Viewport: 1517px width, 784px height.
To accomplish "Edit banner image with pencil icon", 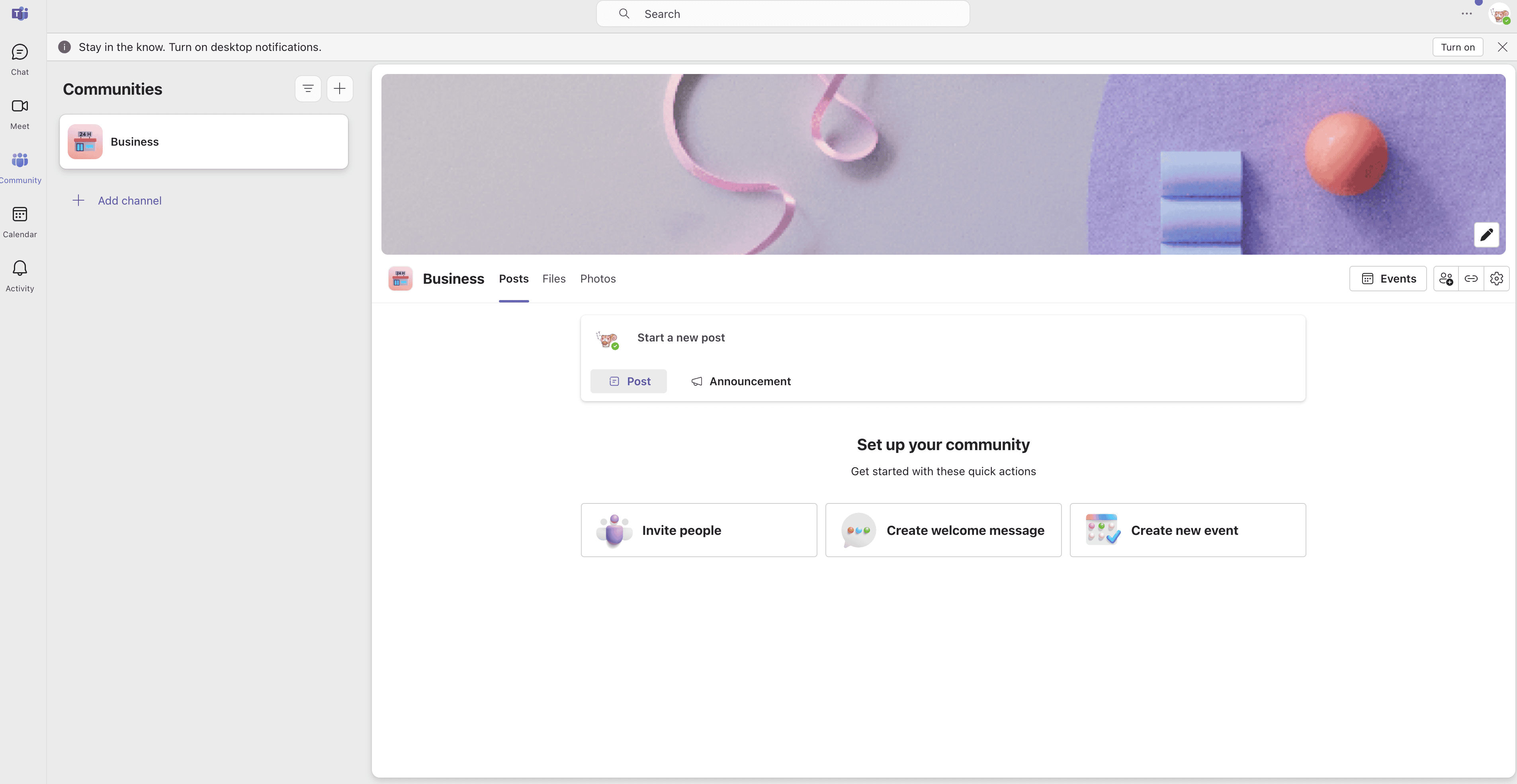I will click(1486, 235).
